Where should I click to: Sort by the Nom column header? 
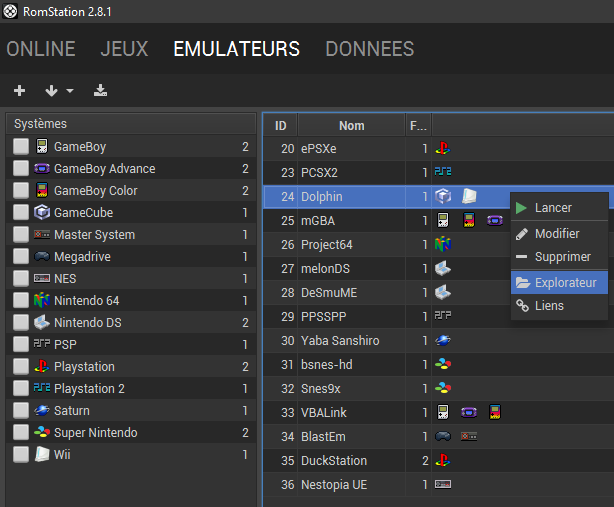click(352, 125)
